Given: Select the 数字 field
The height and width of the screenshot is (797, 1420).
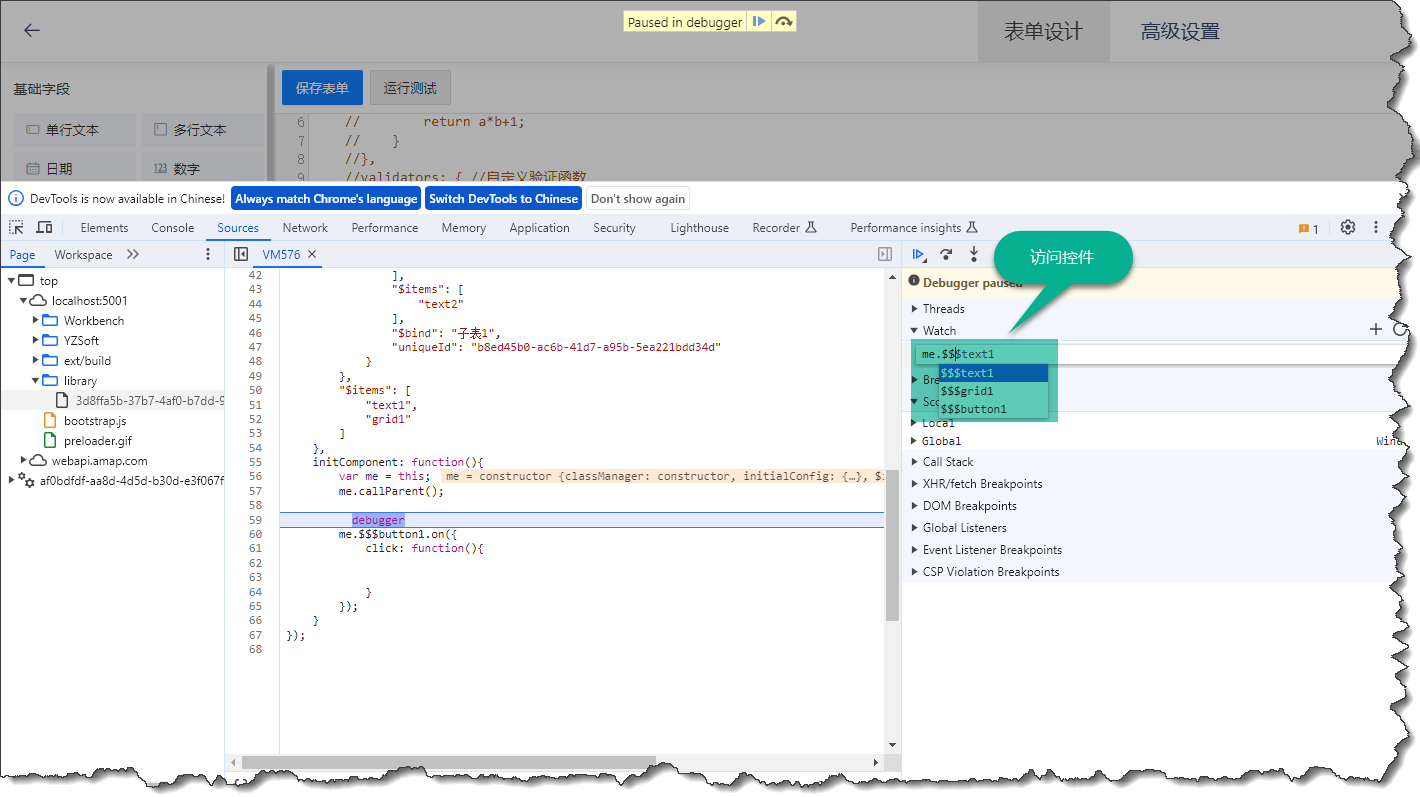Looking at the screenshot, I should 203,168.
